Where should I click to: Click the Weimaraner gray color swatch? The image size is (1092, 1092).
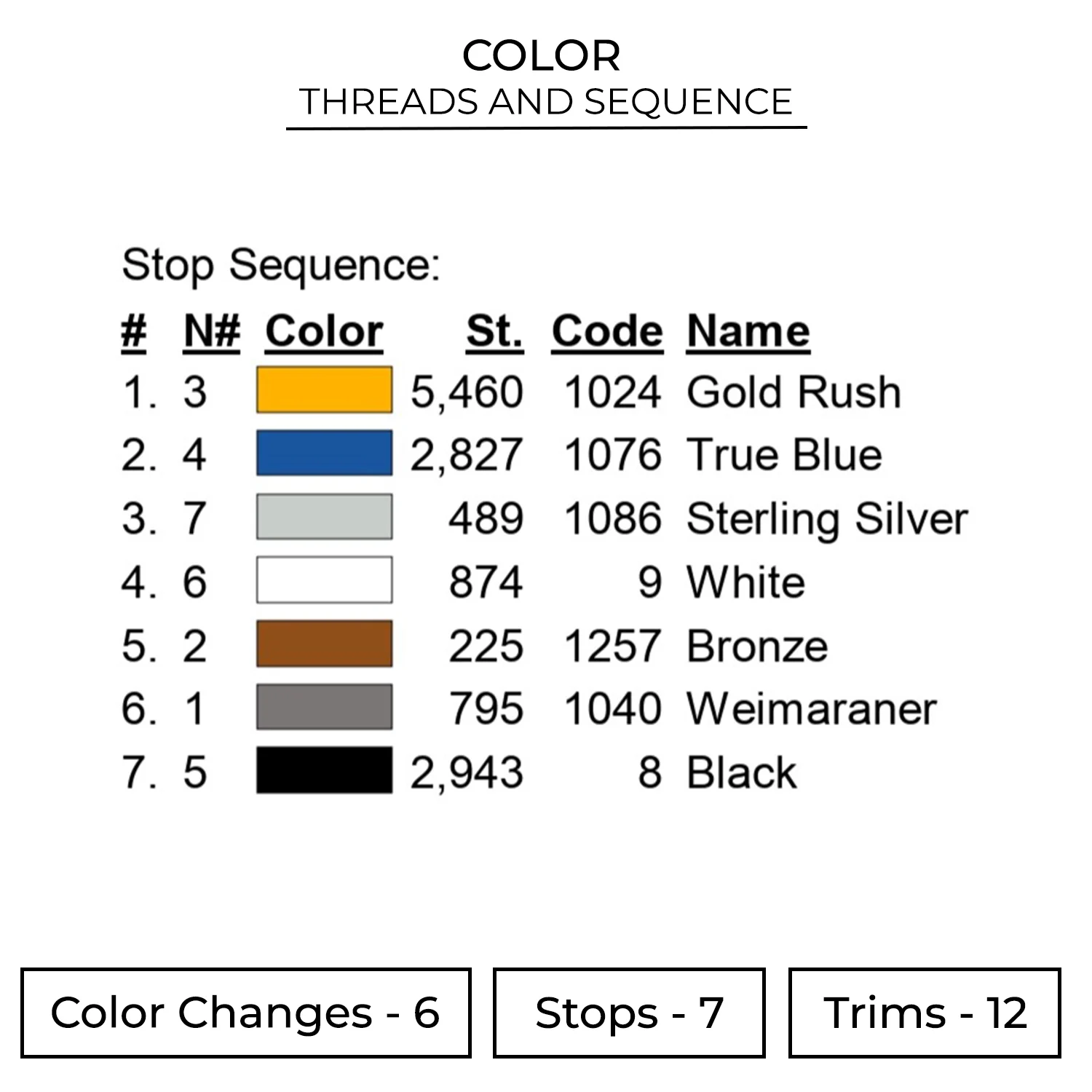tap(324, 707)
